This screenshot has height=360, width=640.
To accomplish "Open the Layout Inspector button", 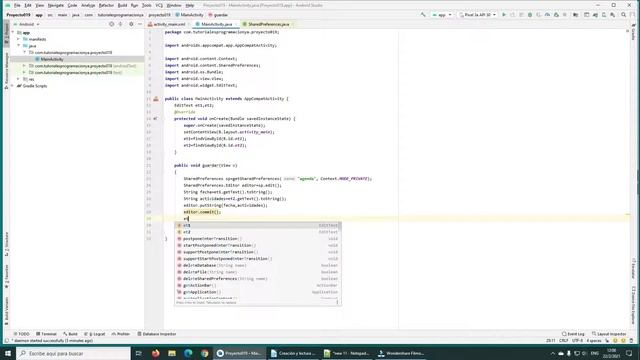I will coord(609,334).
